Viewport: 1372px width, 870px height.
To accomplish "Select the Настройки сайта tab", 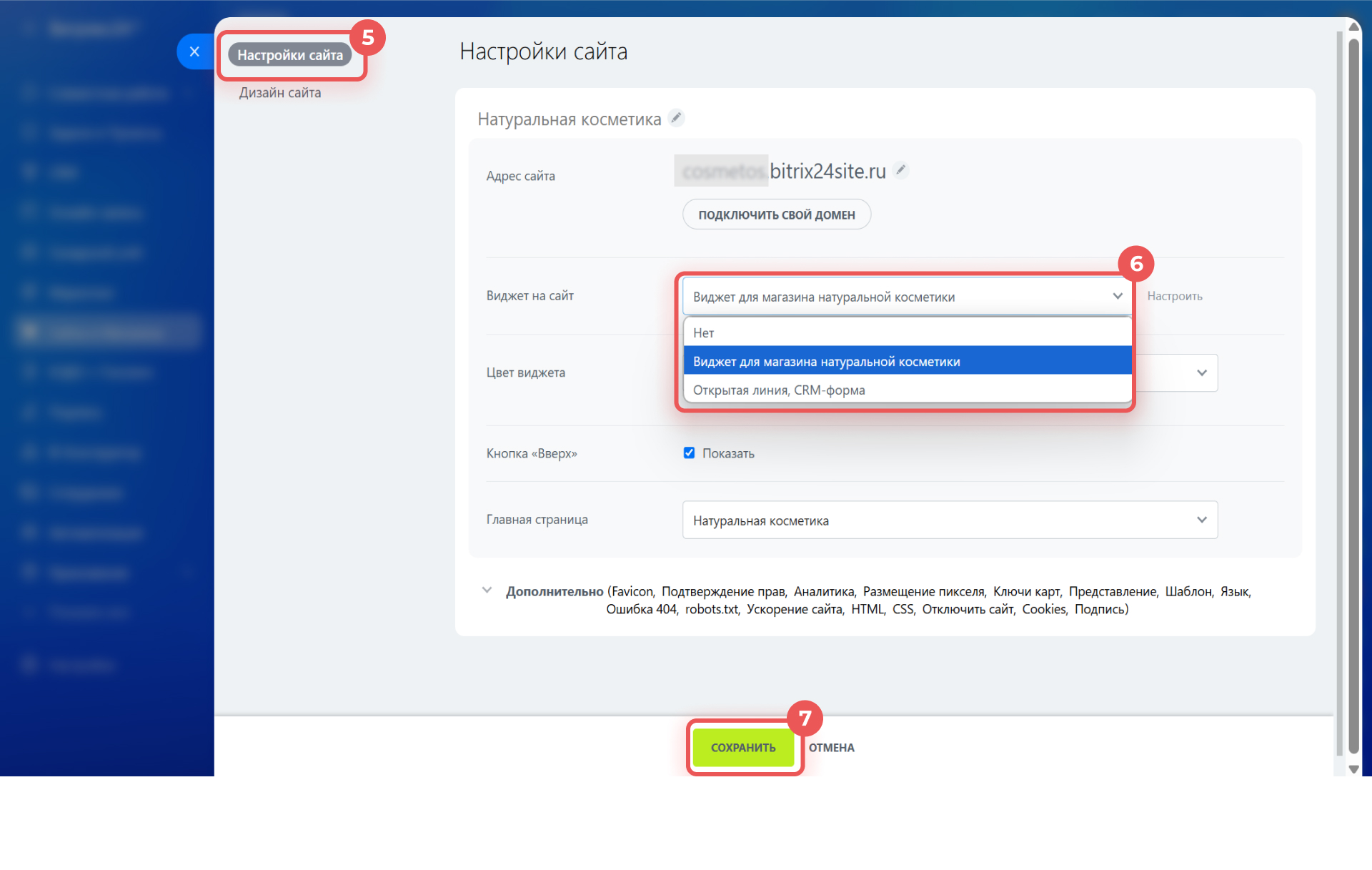I will coord(289,55).
